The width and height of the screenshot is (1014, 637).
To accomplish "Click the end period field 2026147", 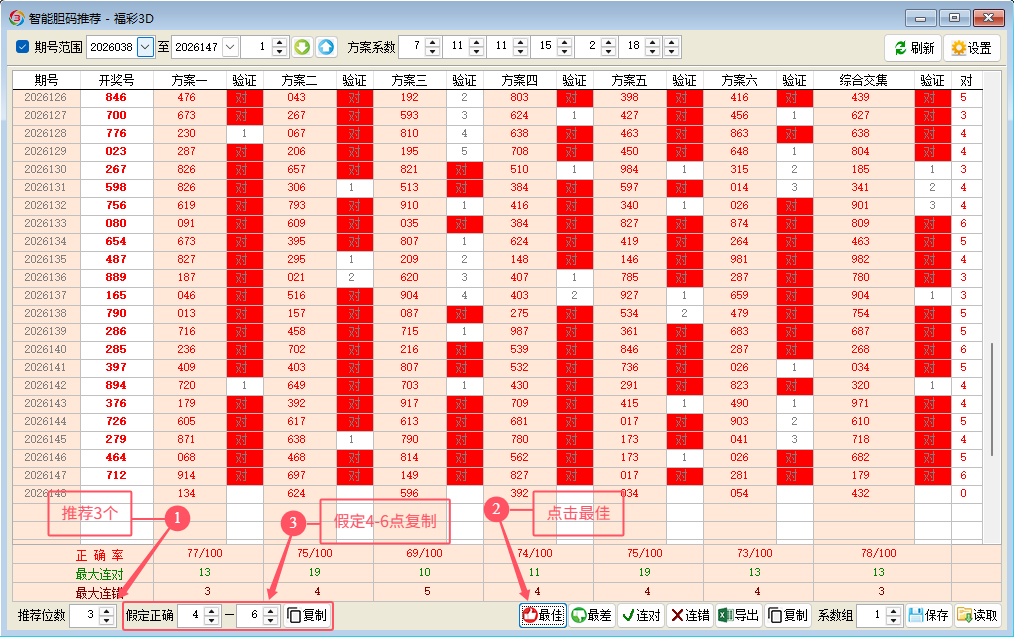I will pos(197,47).
